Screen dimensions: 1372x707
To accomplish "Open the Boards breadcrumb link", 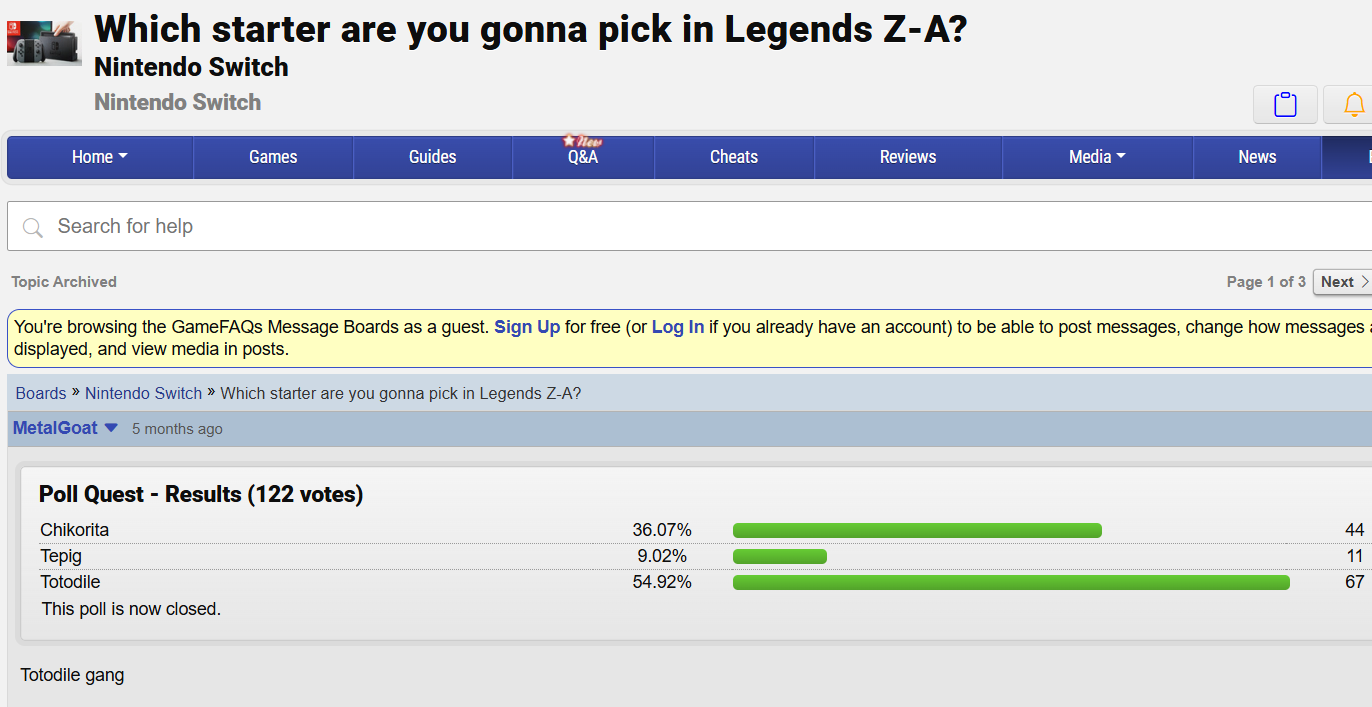I will tap(41, 393).
